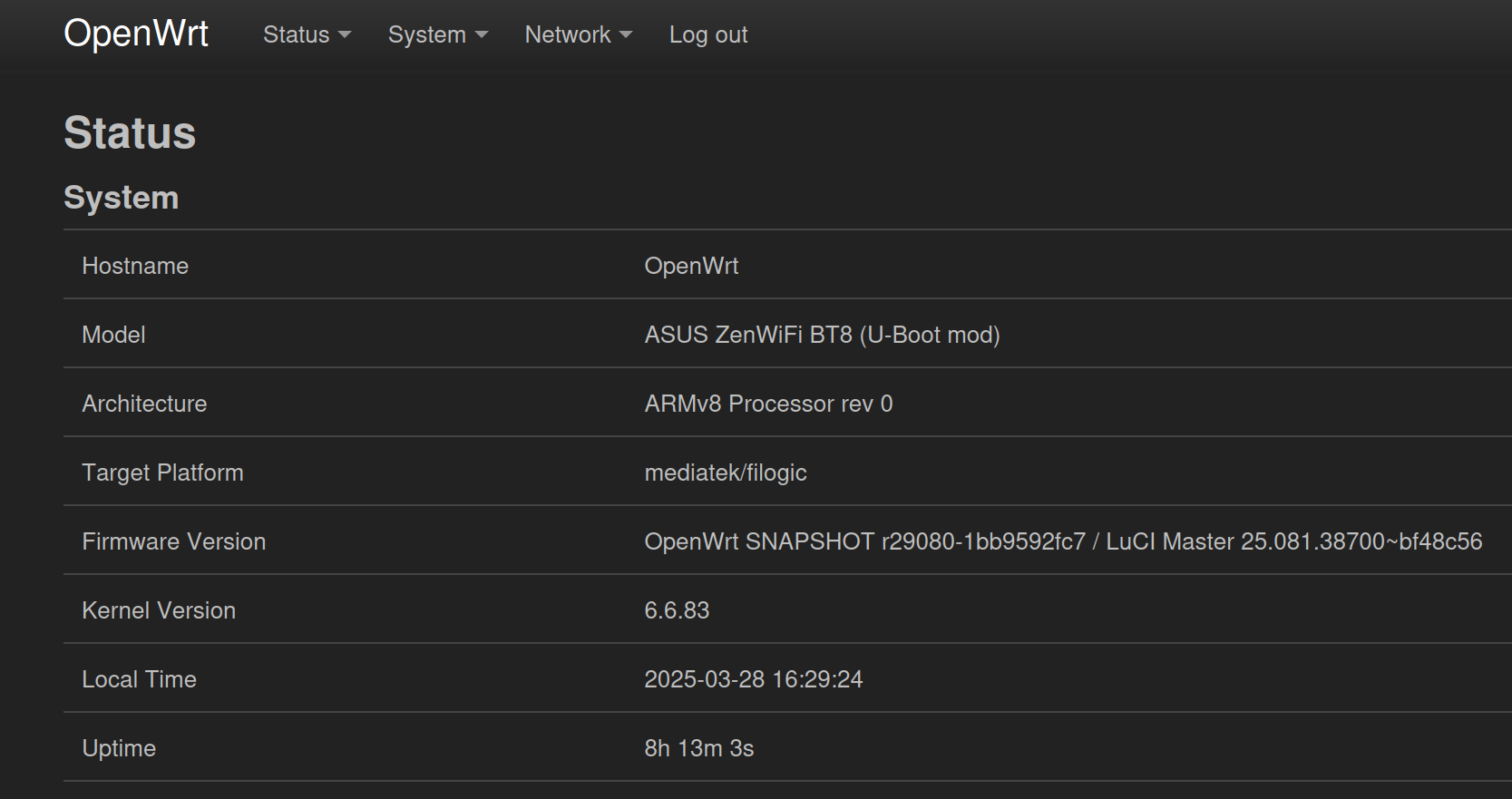Click the 'Uptime' row label

coord(119,748)
